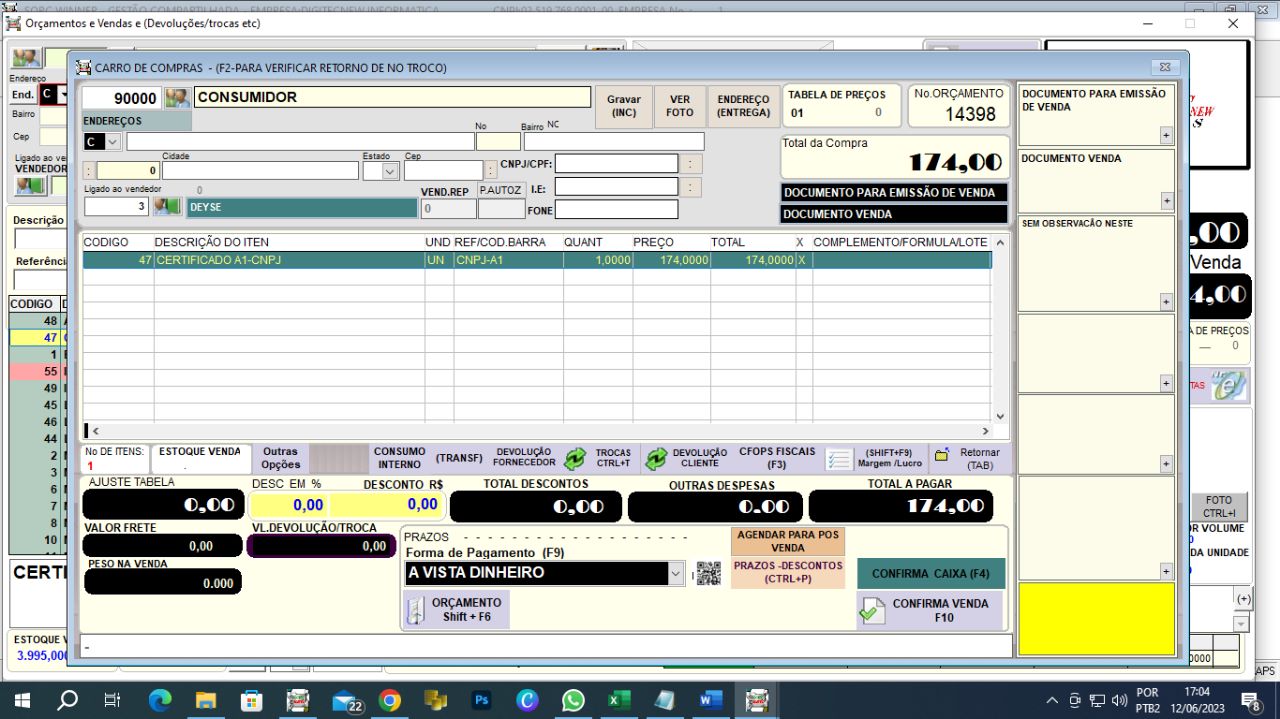
Task: Open Mail app with 22 badge
Action: coord(346,701)
